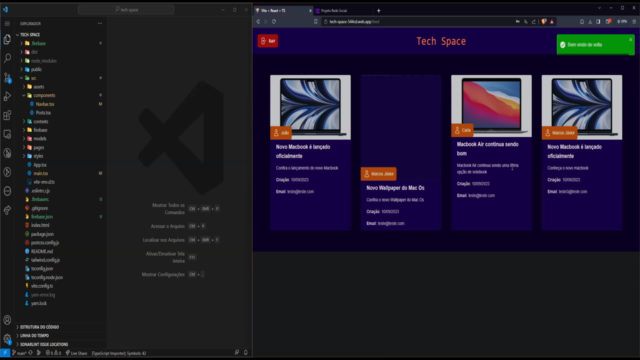Expand the node_modules folder
The width and height of the screenshot is (640, 360).
43,61
